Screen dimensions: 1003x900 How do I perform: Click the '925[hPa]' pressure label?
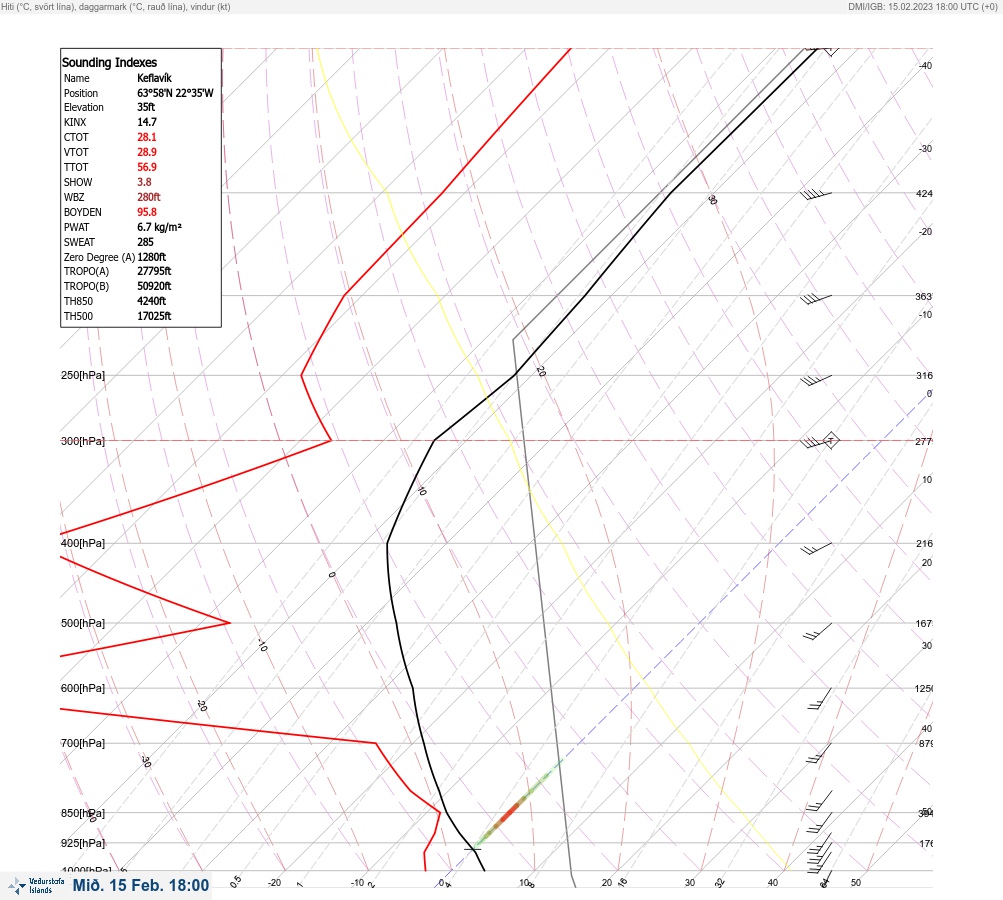click(x=83, y=843)
